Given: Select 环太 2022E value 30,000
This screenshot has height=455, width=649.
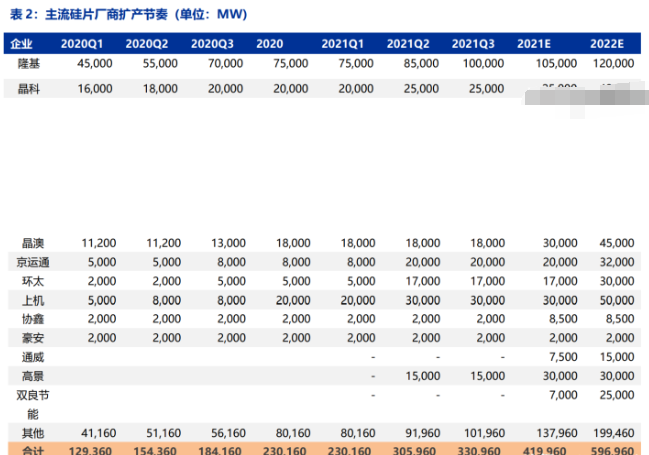Looking at the screenshot, I should (x=617, y=281).
